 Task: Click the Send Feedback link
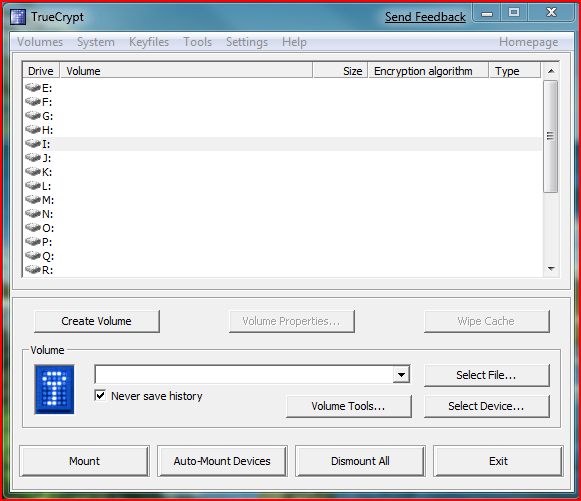pos(425,17)
